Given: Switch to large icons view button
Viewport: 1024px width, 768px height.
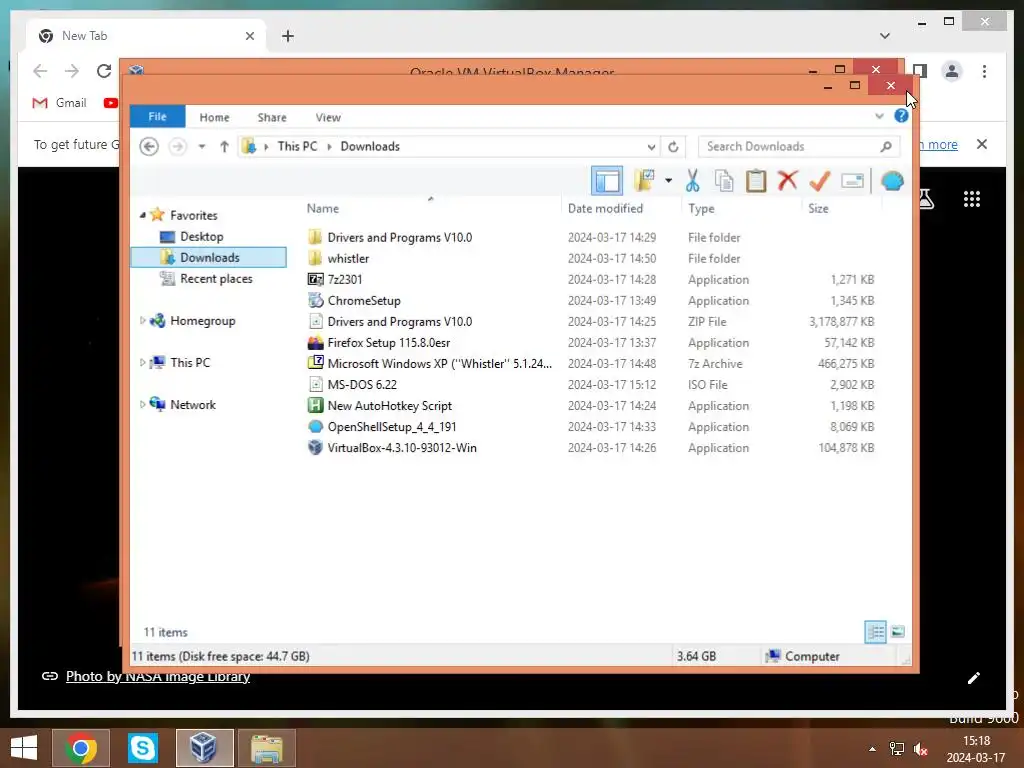Looking at the screenshot, I should 898,632.
